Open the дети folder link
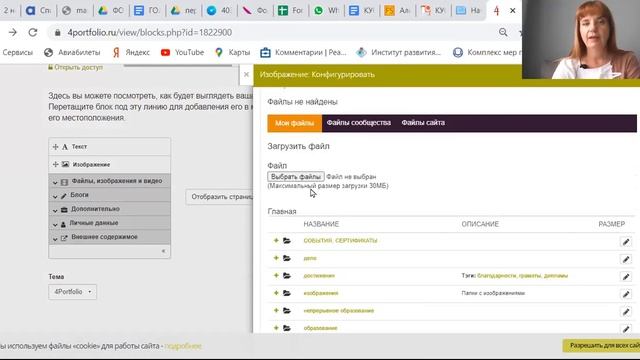640x360 pixels. 310,258
